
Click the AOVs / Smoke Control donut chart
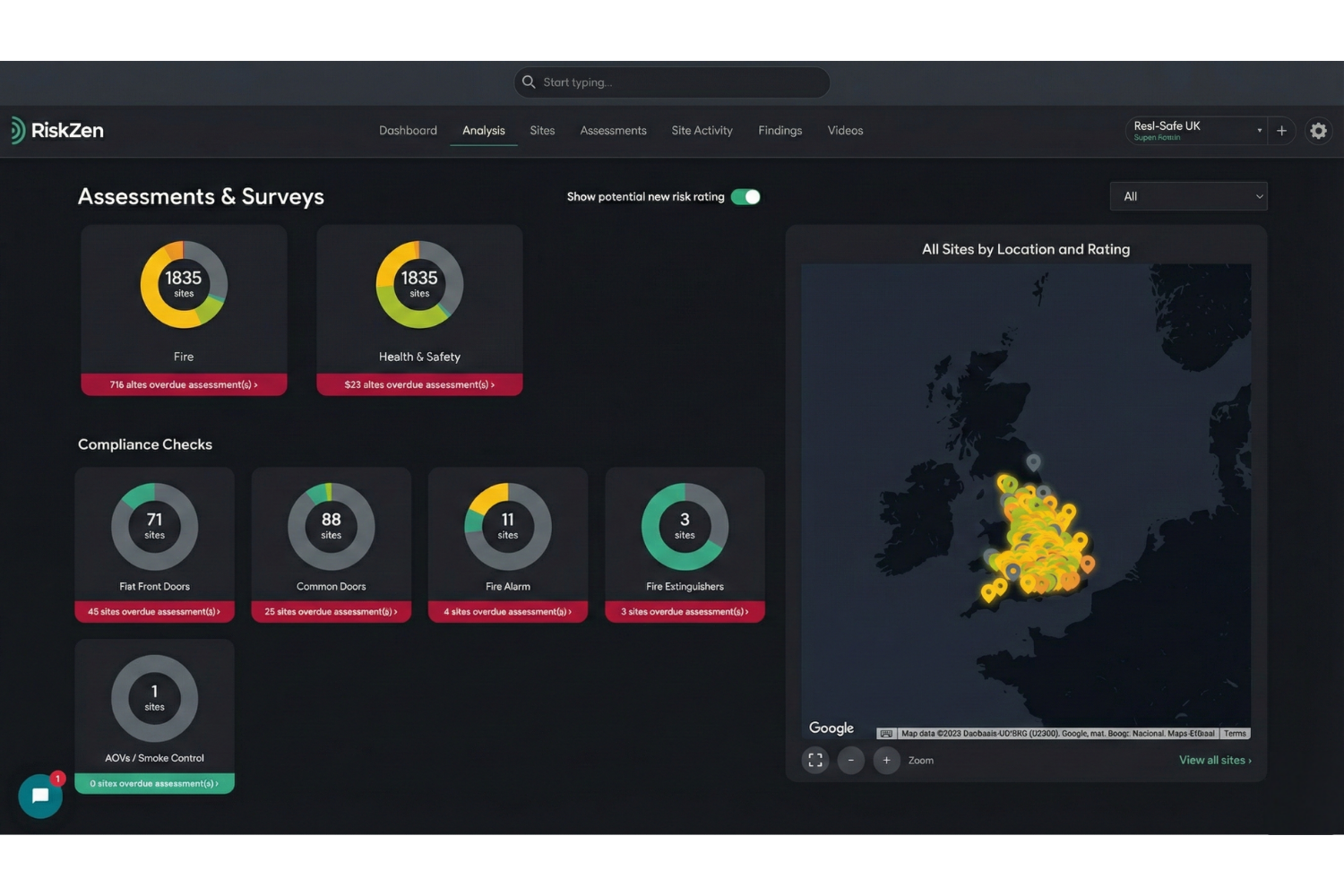(x=154, y=698)
